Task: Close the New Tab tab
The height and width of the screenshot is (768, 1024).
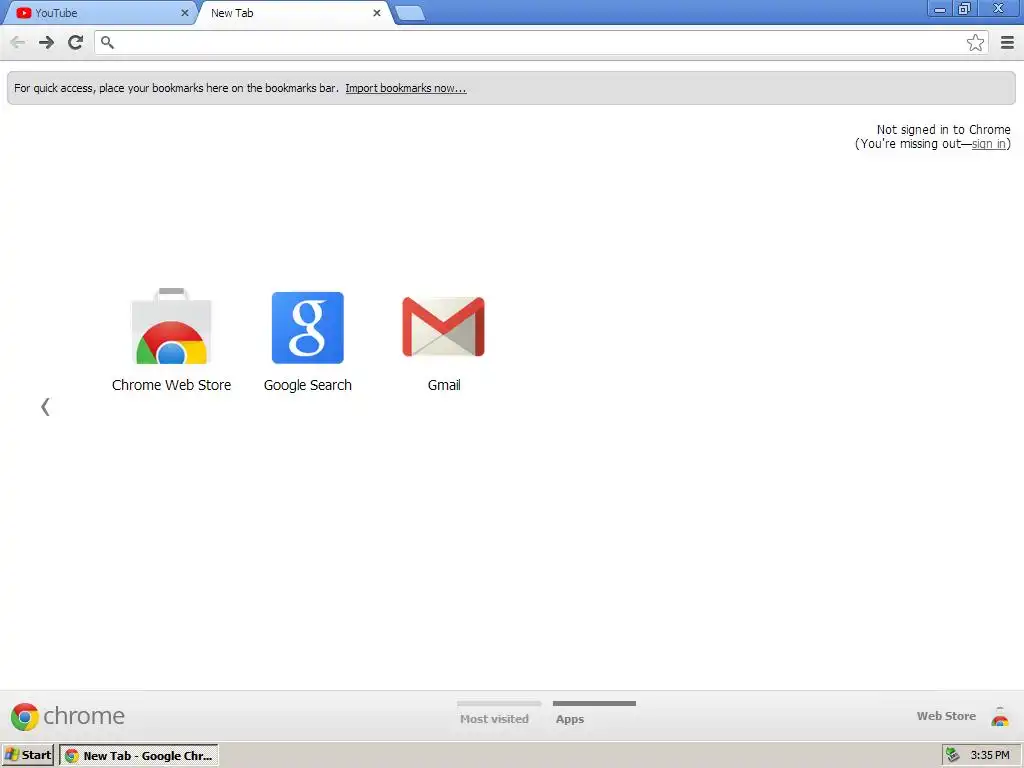Action: pyautogui.click(x=377, y=13)
